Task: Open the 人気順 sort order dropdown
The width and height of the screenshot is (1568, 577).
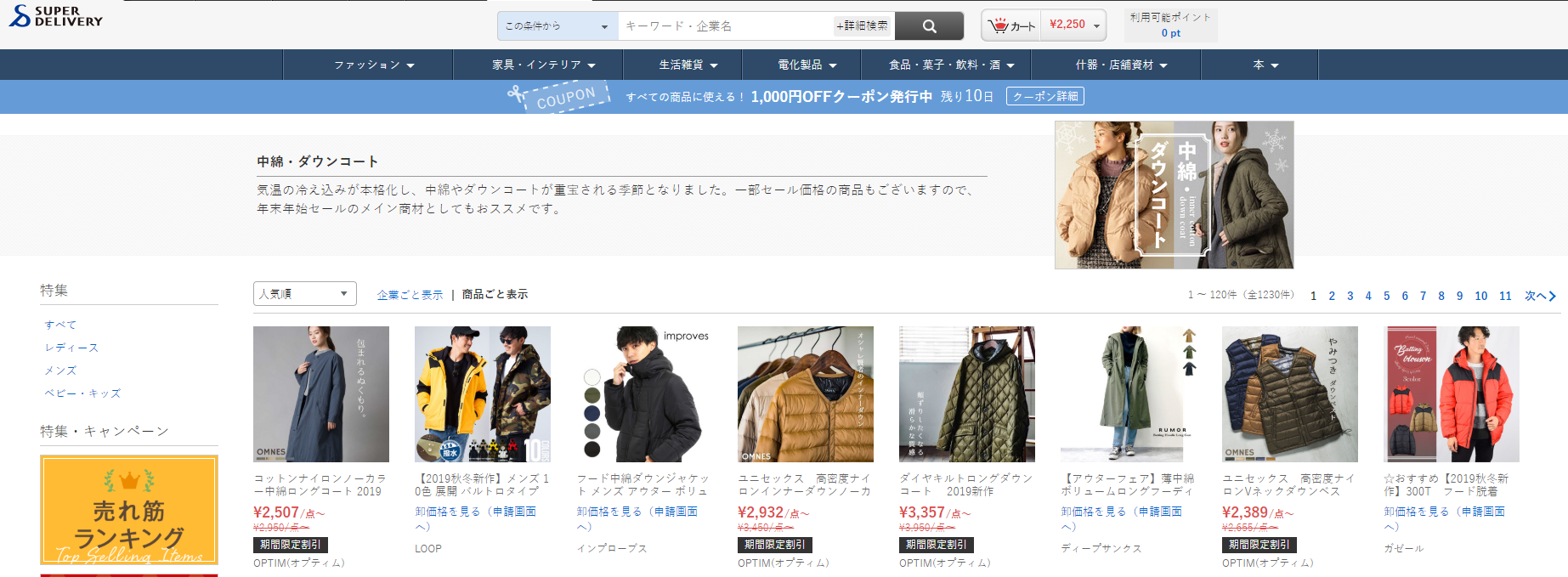Action: (x=304, y=294)
